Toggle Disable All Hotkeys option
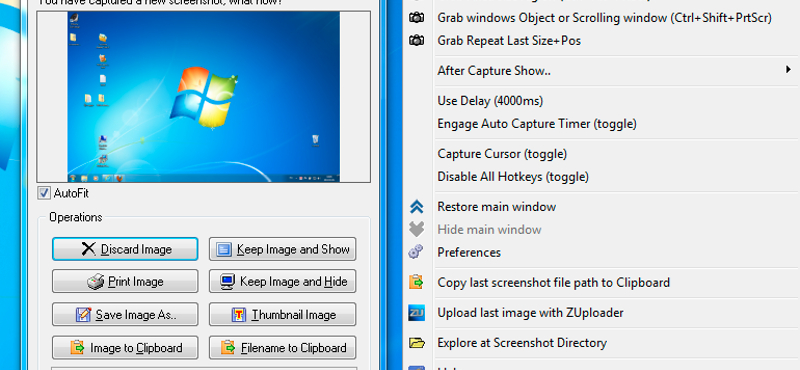 tap(513, 177)
